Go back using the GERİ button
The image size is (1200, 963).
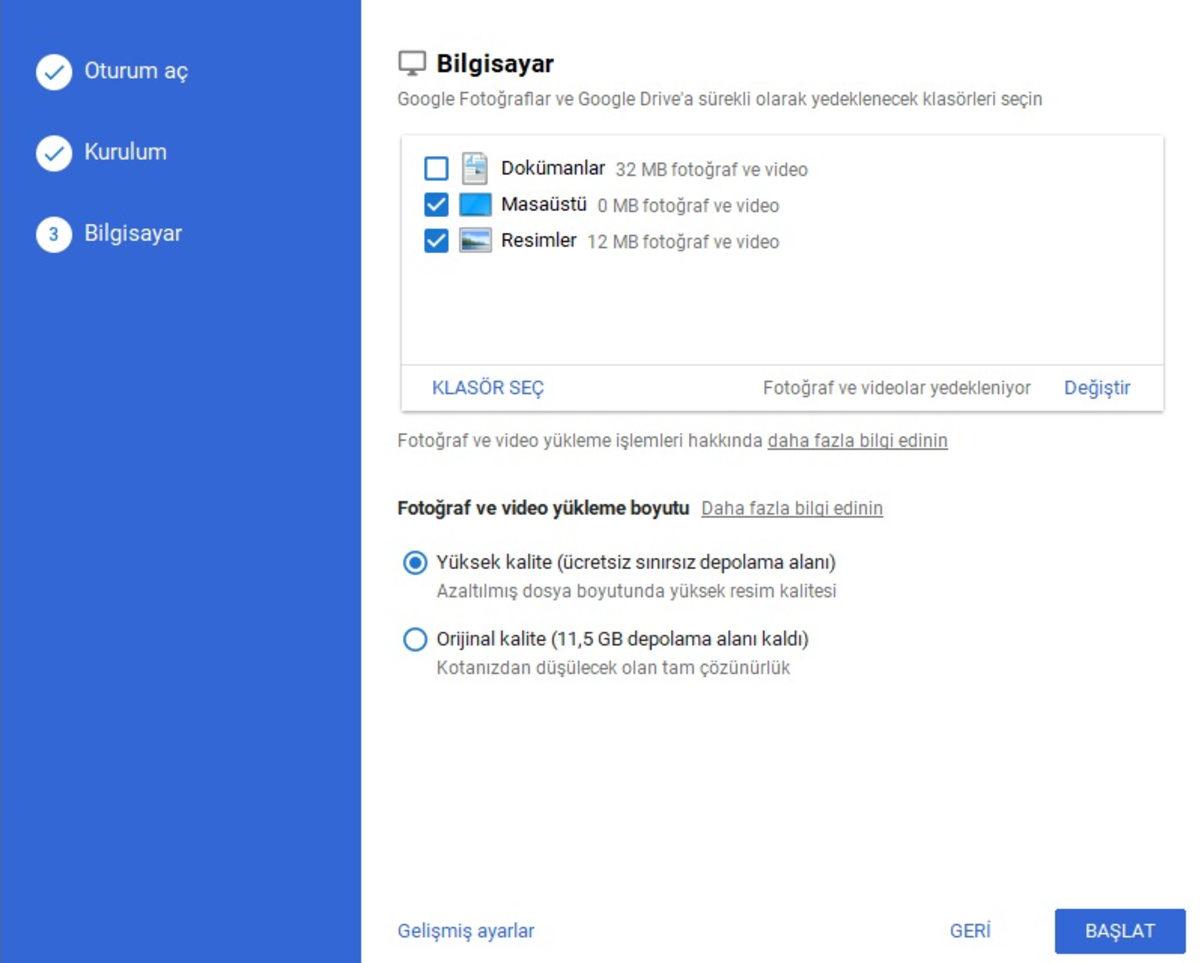[x=969, y=930]
